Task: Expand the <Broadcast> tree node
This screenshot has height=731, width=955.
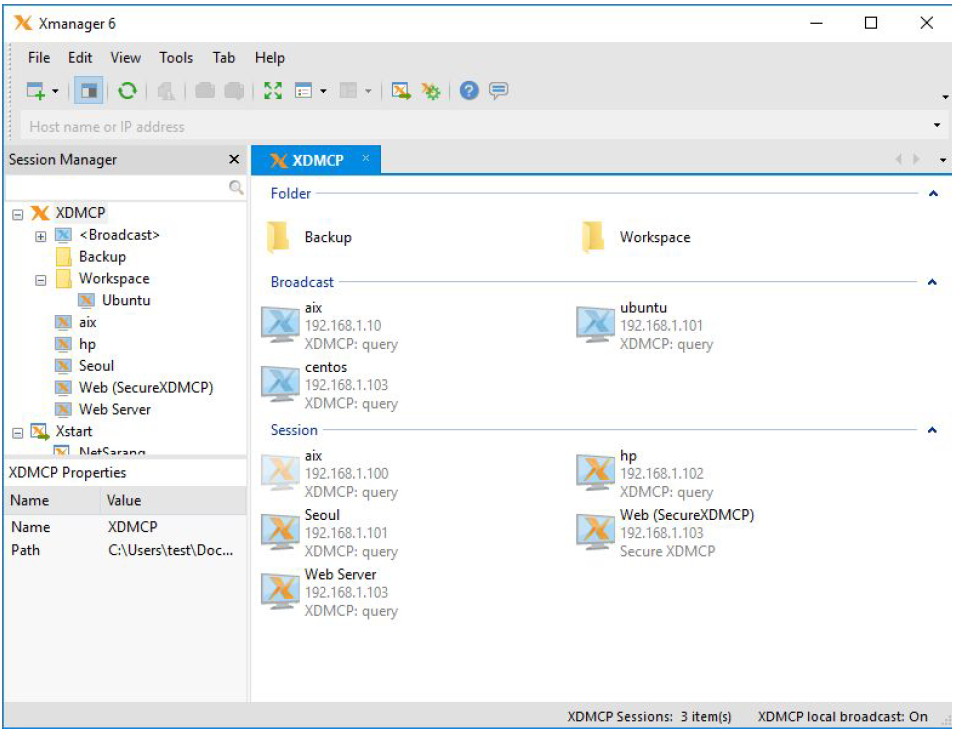Action: coord(41,236)
